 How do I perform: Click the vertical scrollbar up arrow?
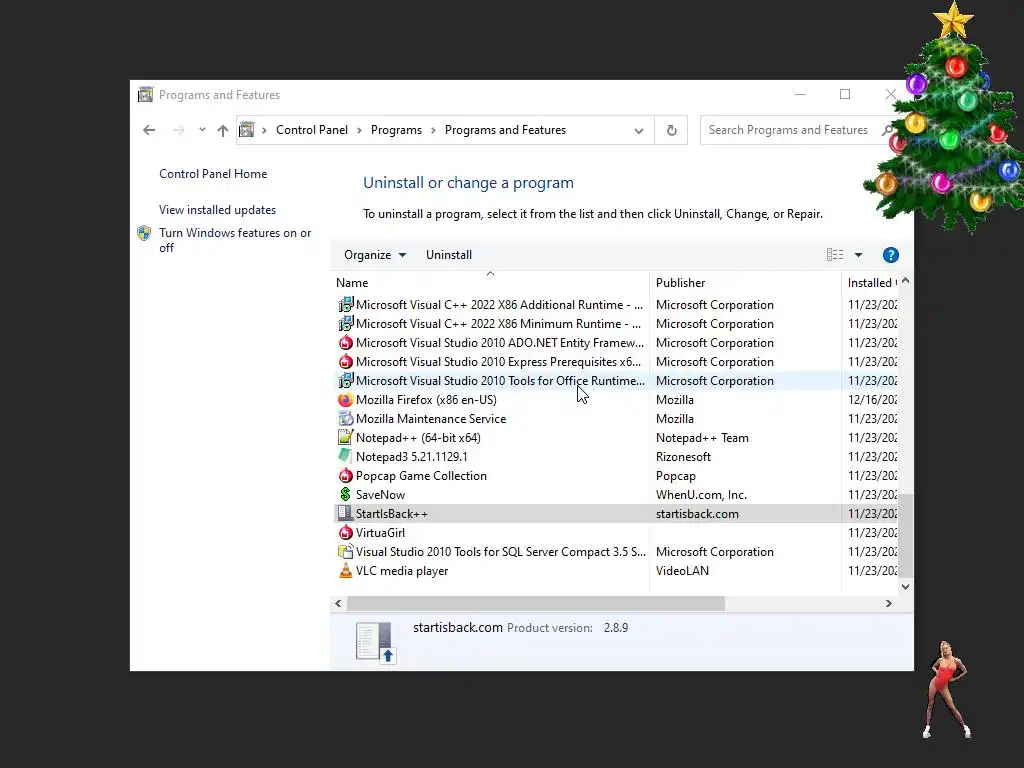905,281
